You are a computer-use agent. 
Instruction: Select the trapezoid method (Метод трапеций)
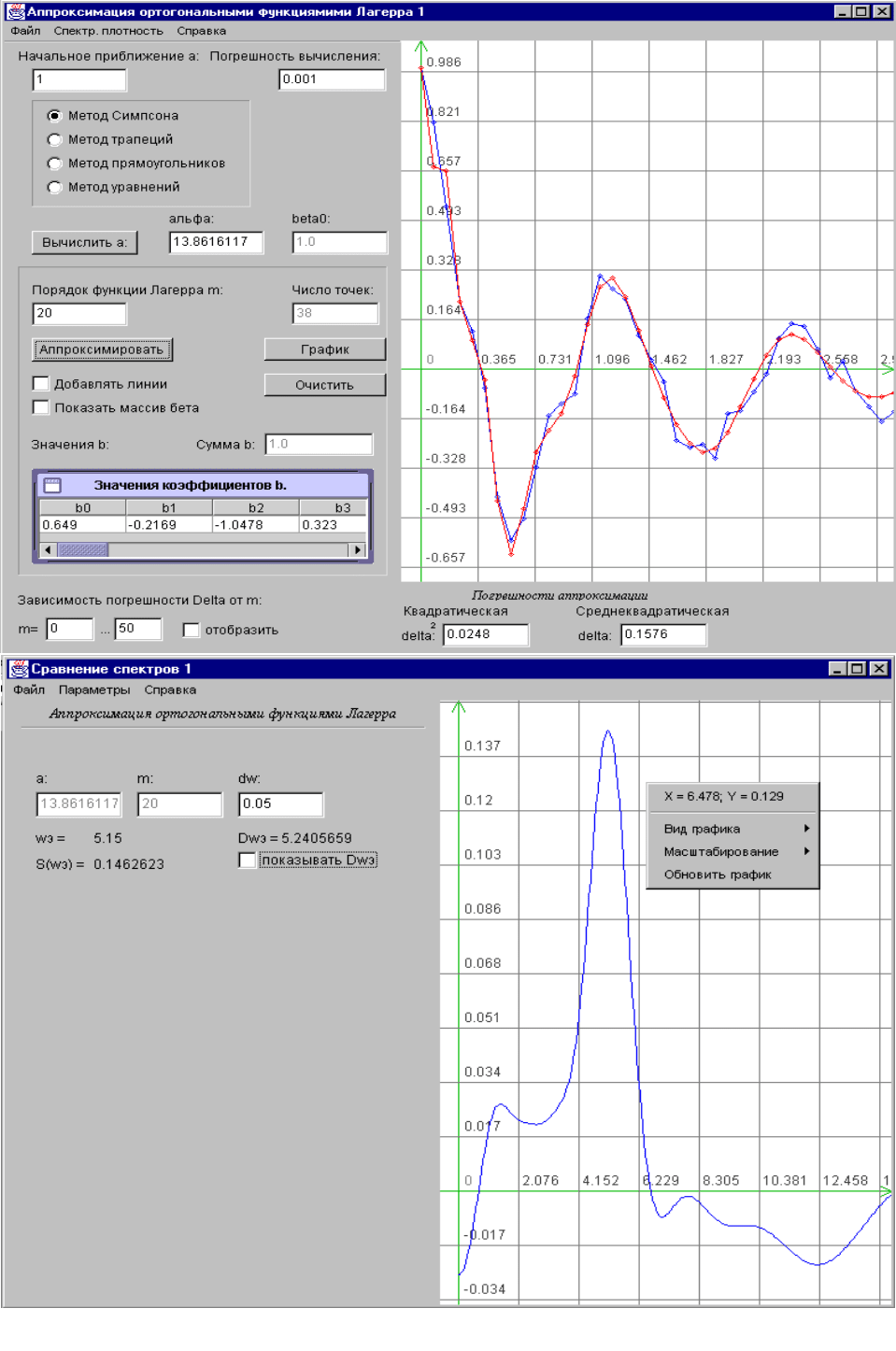[54, 139]
